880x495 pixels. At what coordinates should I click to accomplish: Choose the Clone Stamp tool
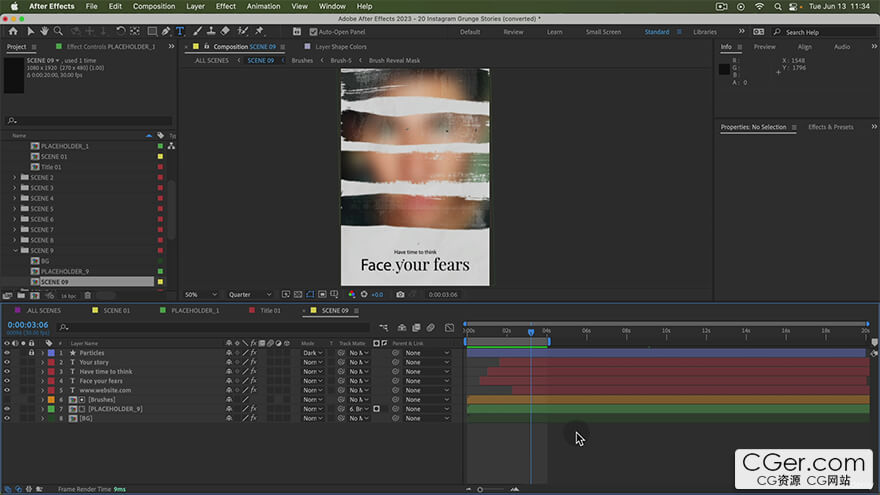211,31
